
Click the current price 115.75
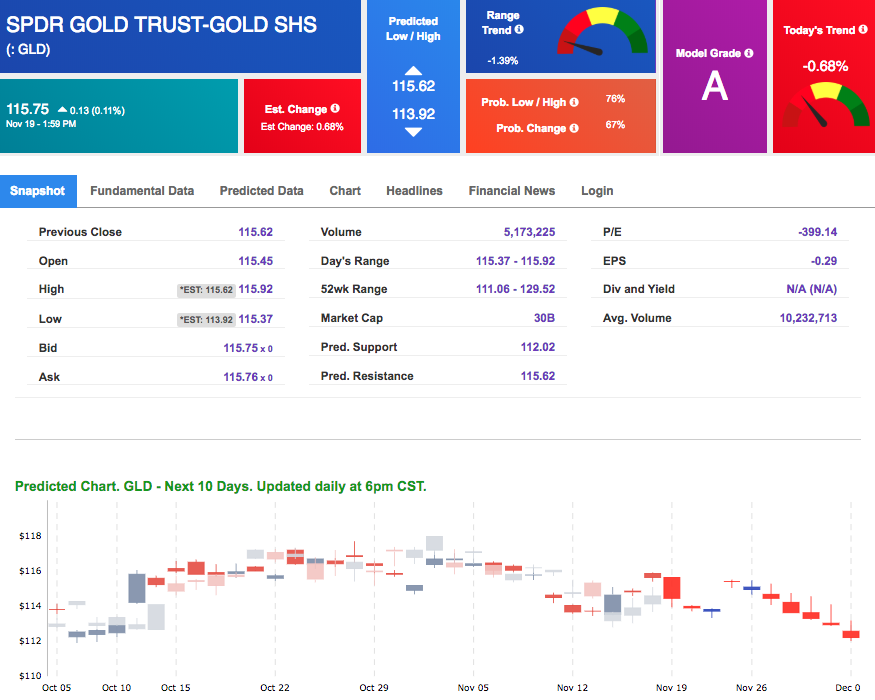pos(27,109)
